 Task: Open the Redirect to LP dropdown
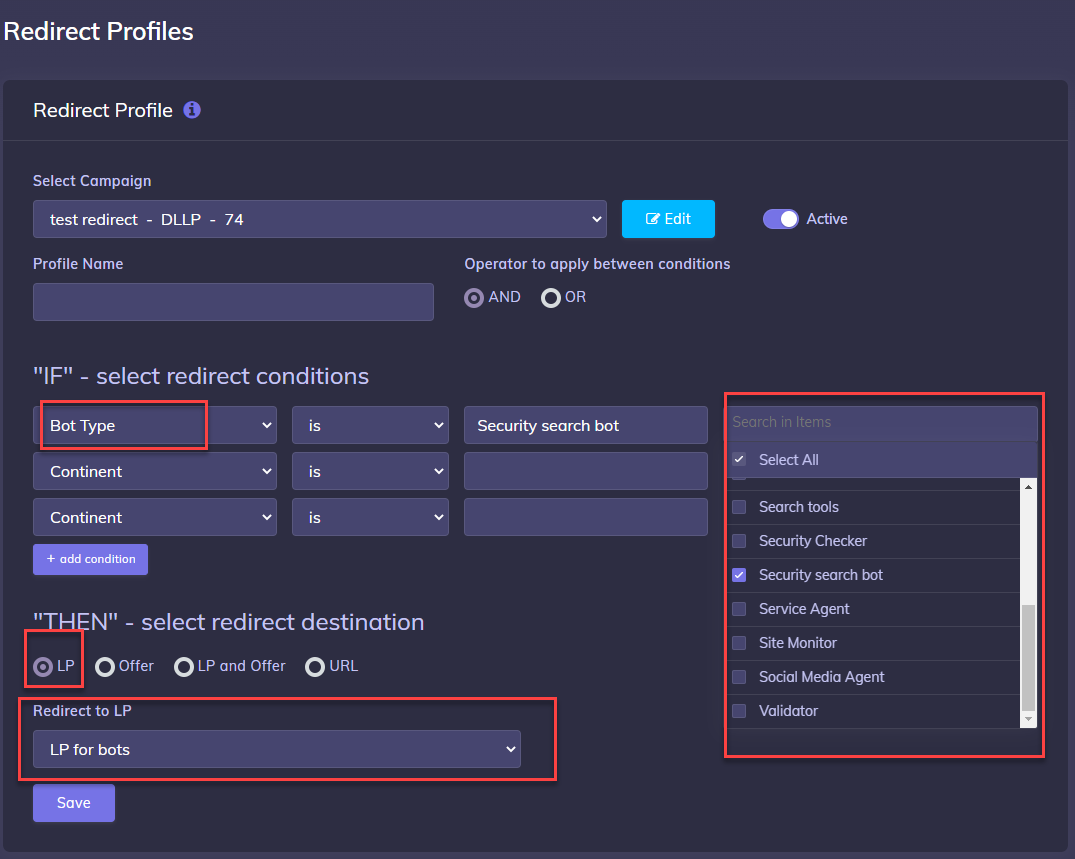276,748
